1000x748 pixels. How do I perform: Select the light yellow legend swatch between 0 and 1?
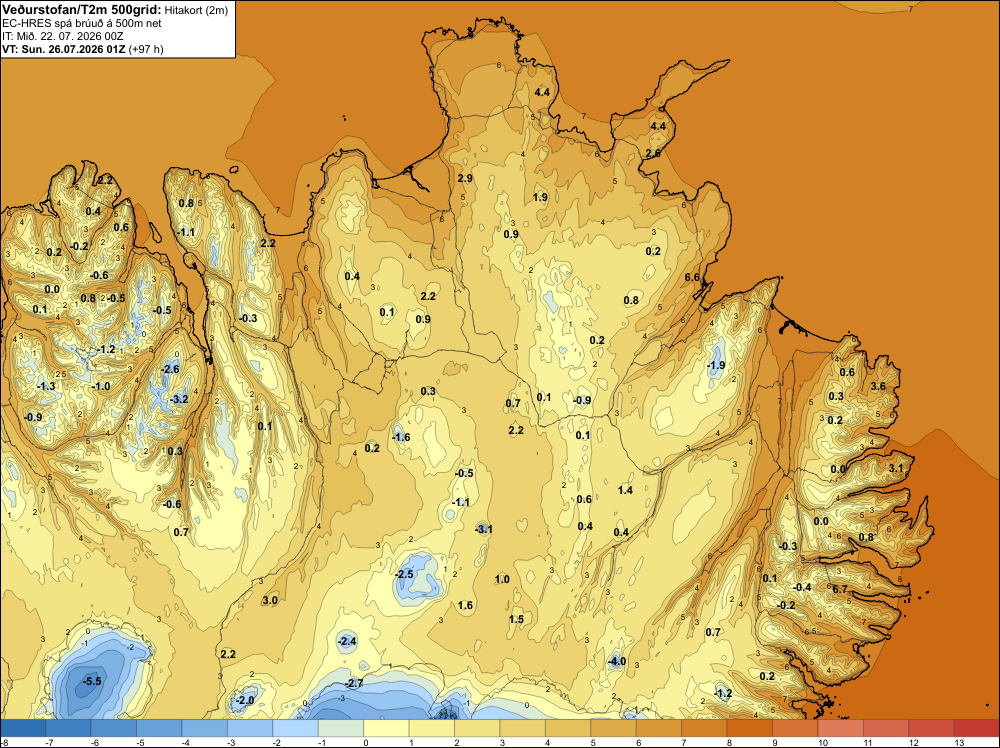[386, 728]
